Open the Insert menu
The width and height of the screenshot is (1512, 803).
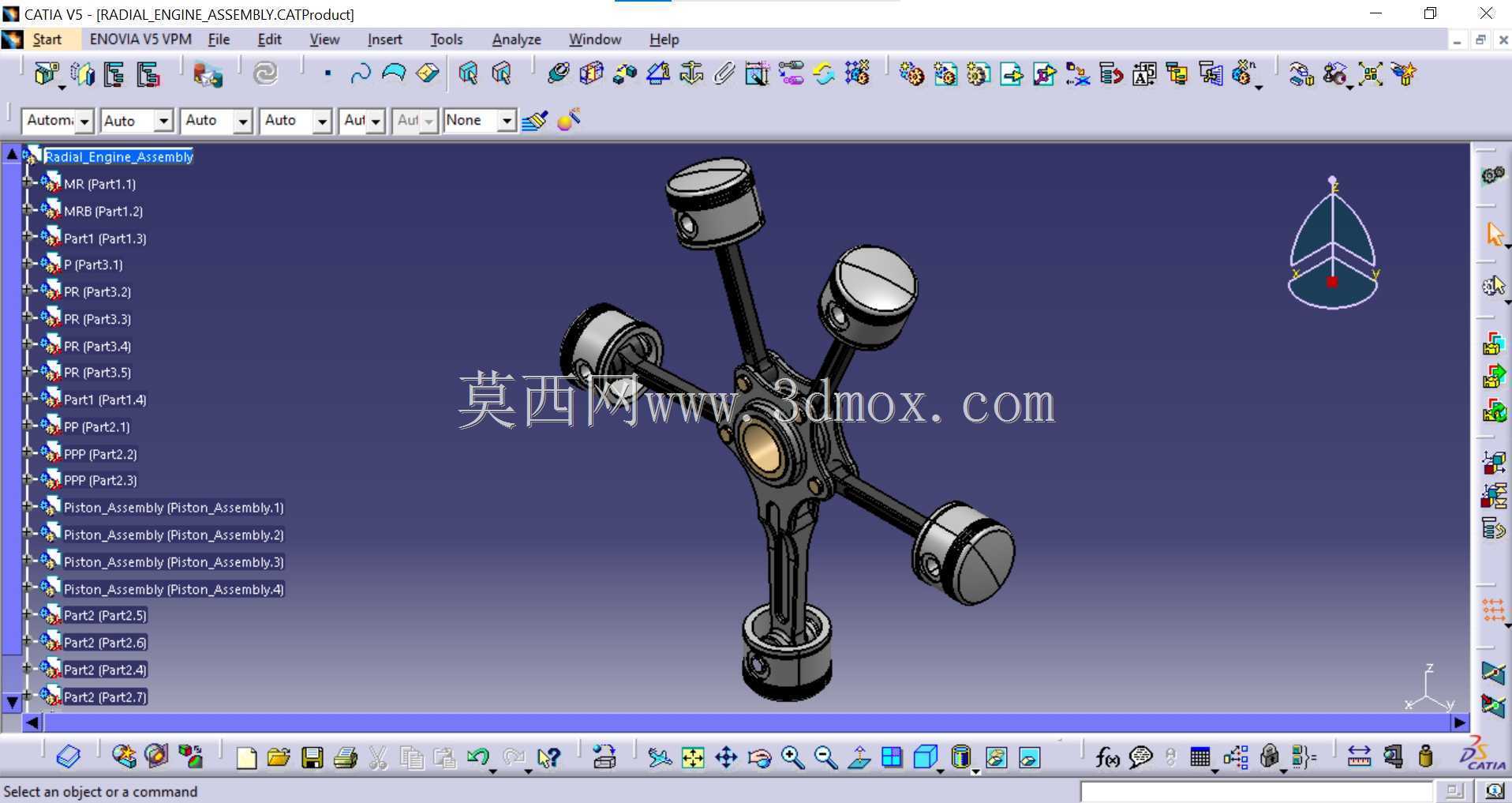(x=384, y=39)
